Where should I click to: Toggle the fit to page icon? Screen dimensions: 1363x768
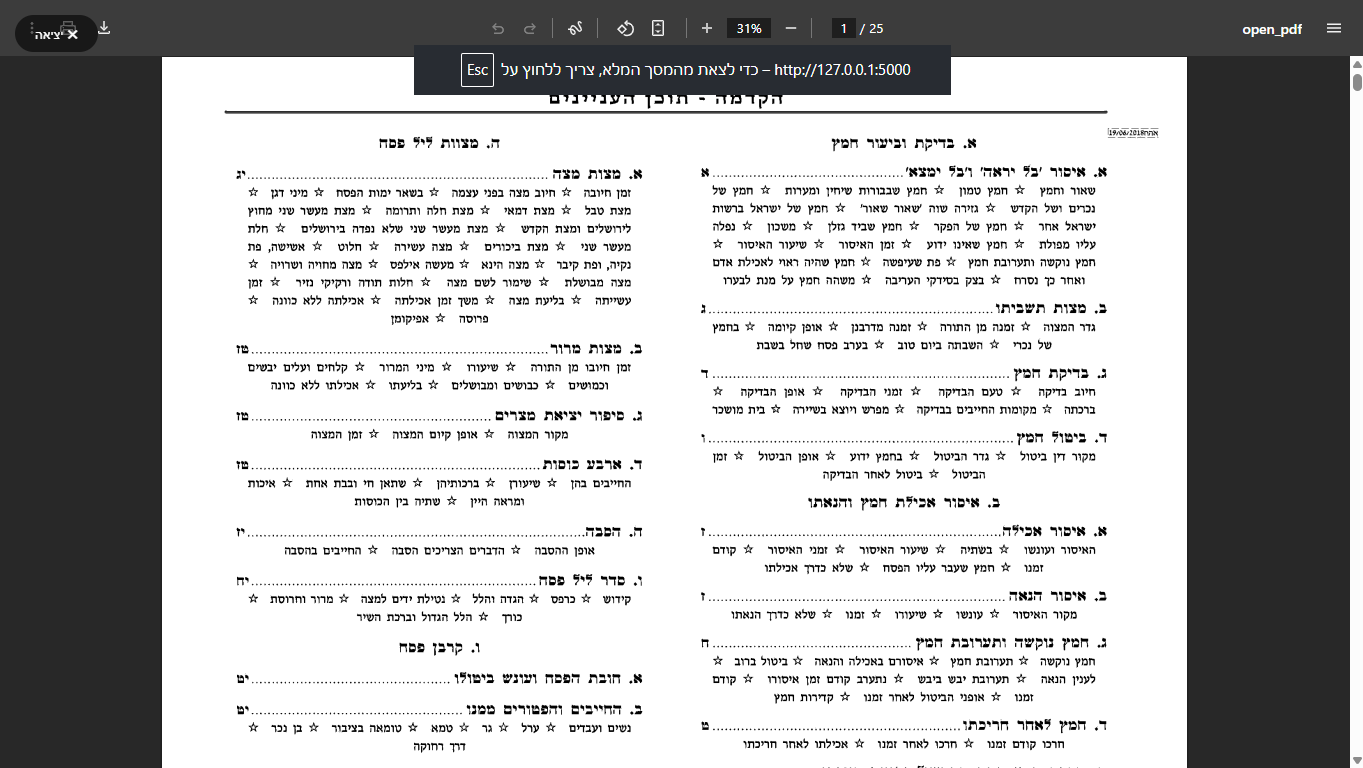[658, 28]
